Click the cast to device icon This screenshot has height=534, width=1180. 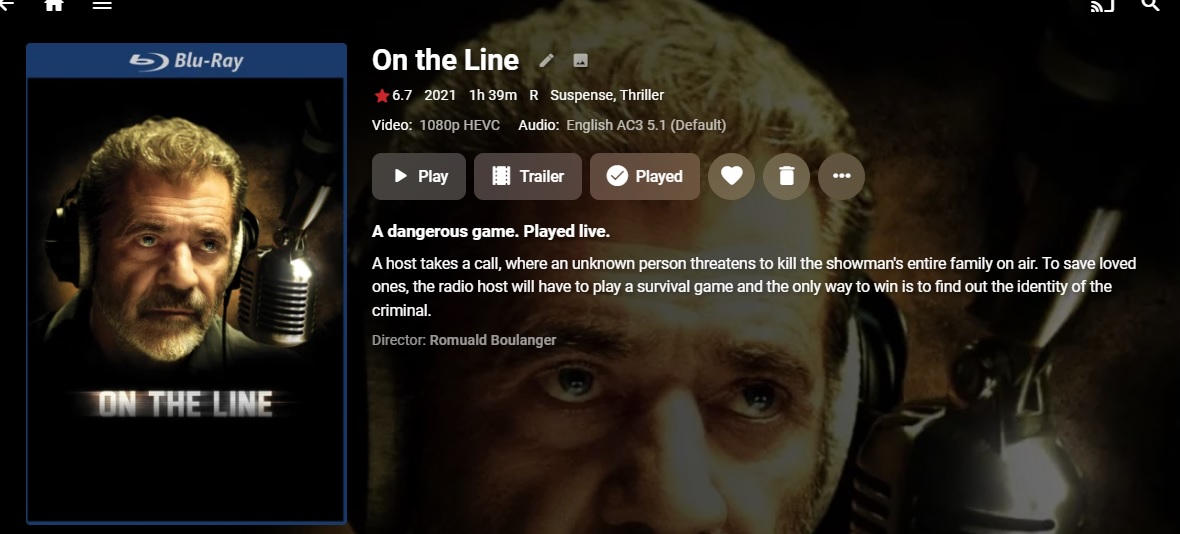pyautogui.click(x=1102, y=5)
